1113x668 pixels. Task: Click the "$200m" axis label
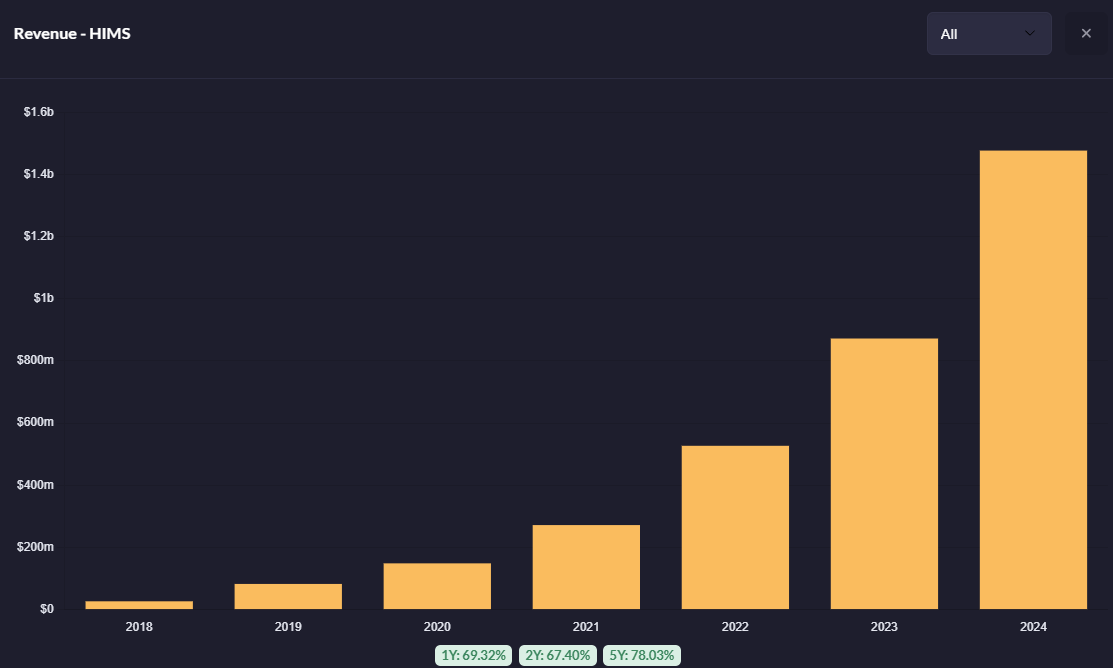[35, 547]
